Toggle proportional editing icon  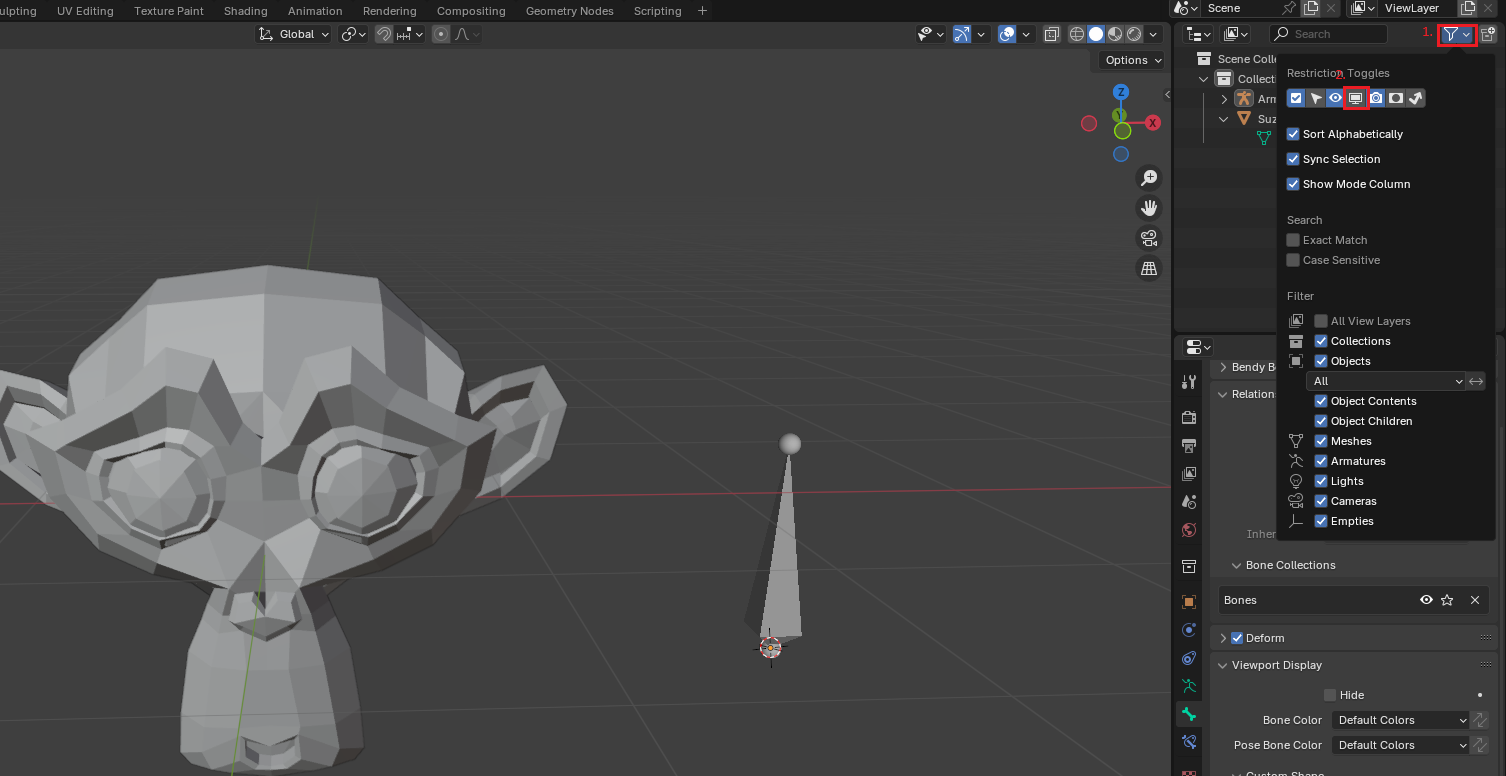(441, 34)
